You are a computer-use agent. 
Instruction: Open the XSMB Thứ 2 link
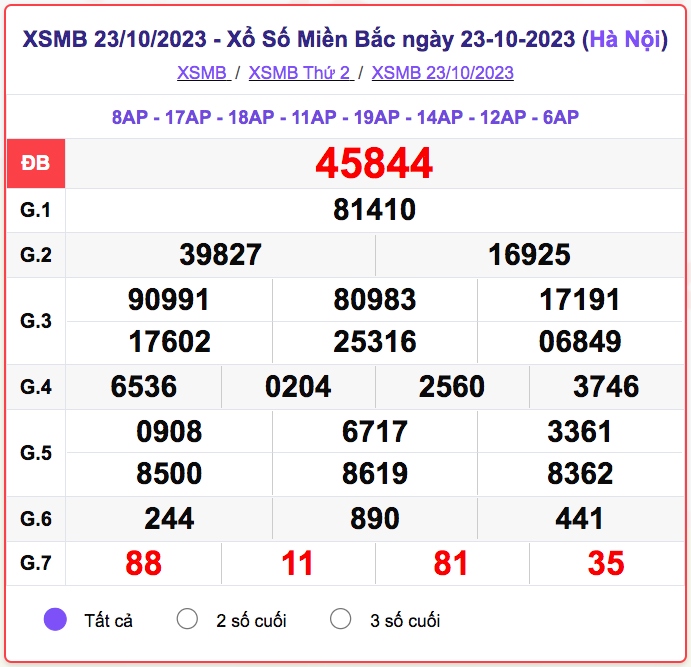tap(301, 73)
